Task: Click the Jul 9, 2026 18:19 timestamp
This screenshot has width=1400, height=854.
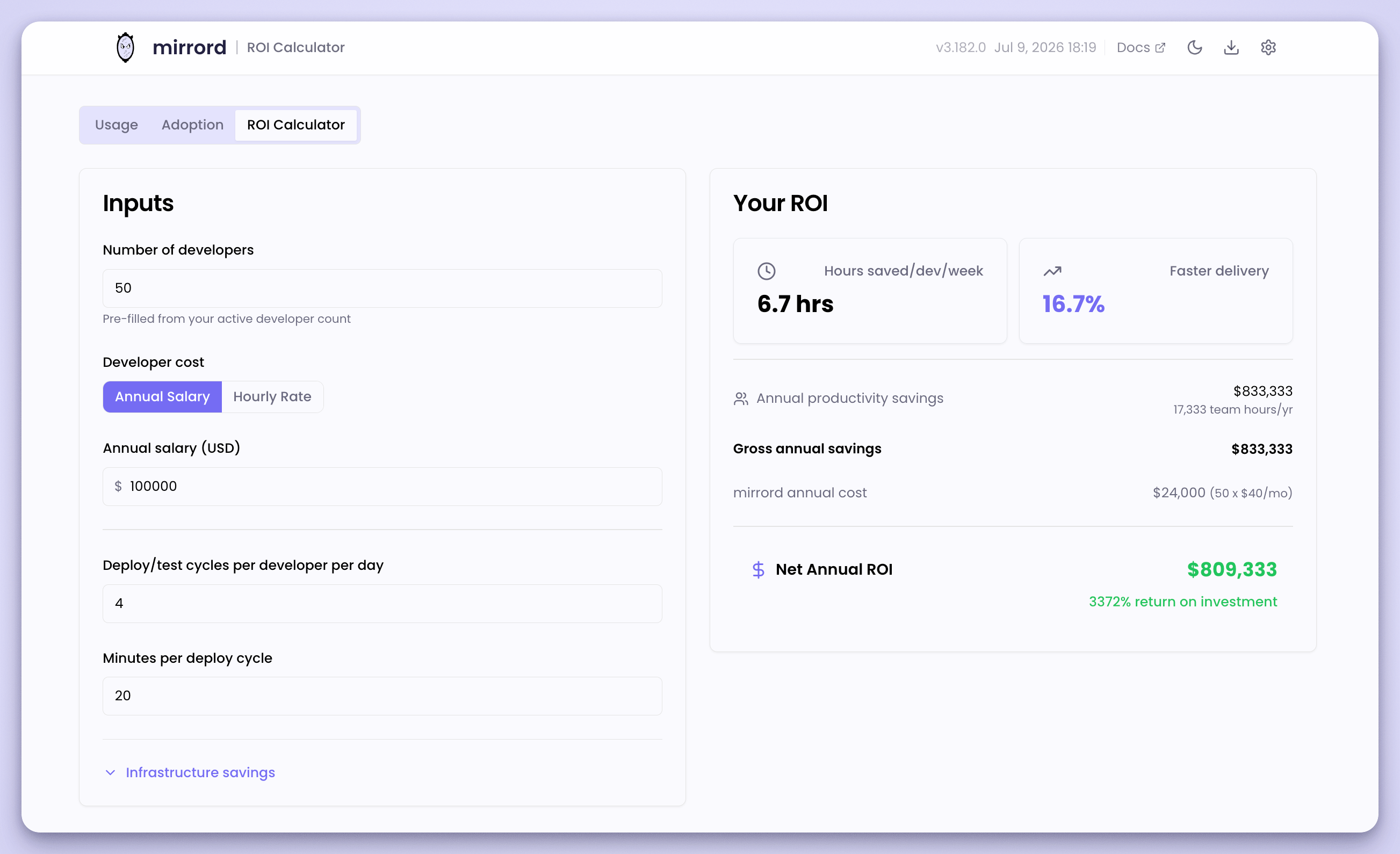Action: coord(1045,48)
